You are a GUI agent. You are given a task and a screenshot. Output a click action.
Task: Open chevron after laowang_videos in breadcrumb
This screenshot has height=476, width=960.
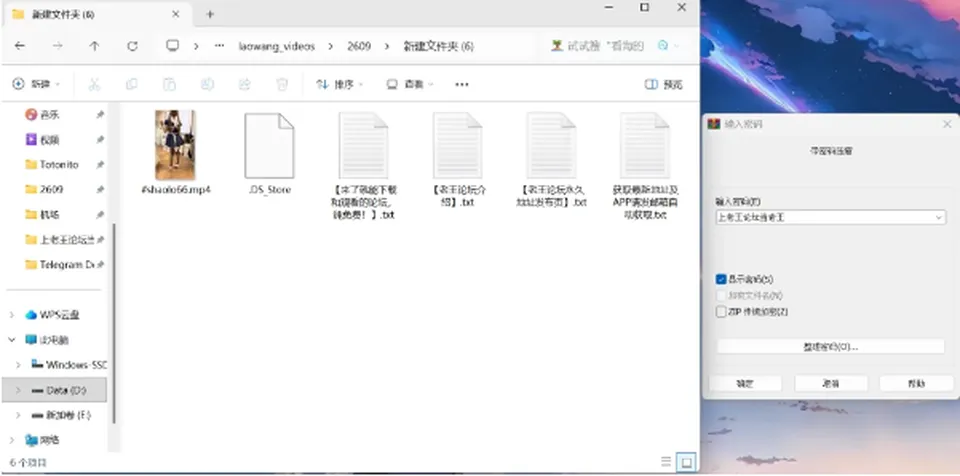pyautogui.click(x=331, y=47)
